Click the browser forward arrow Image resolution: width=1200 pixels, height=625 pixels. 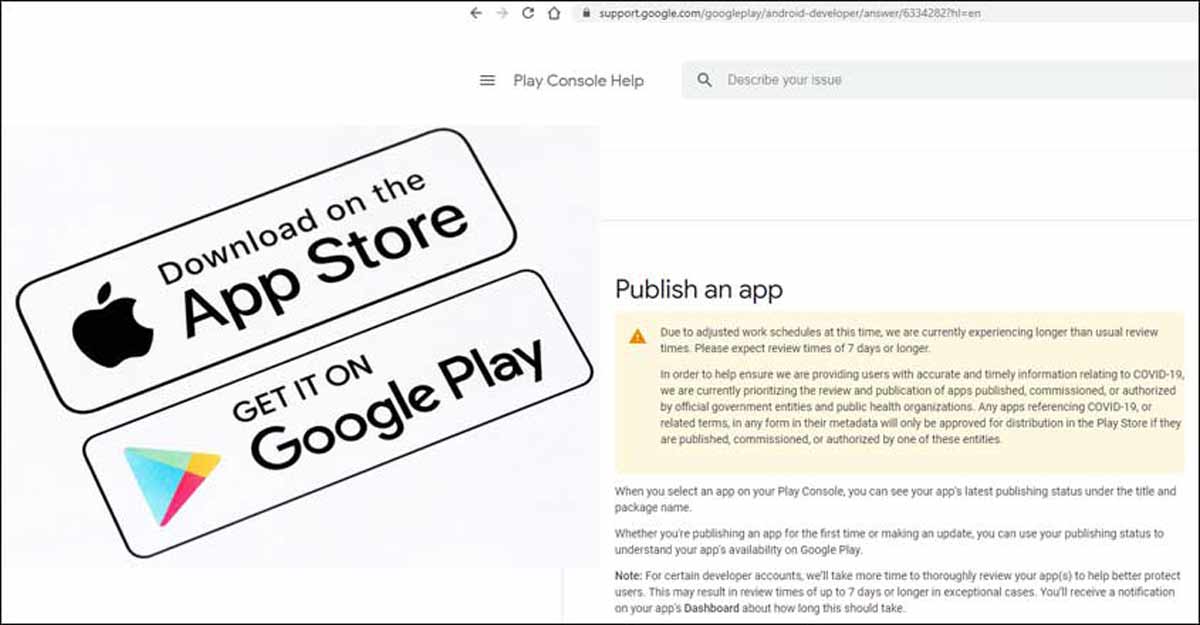(502, 14)
